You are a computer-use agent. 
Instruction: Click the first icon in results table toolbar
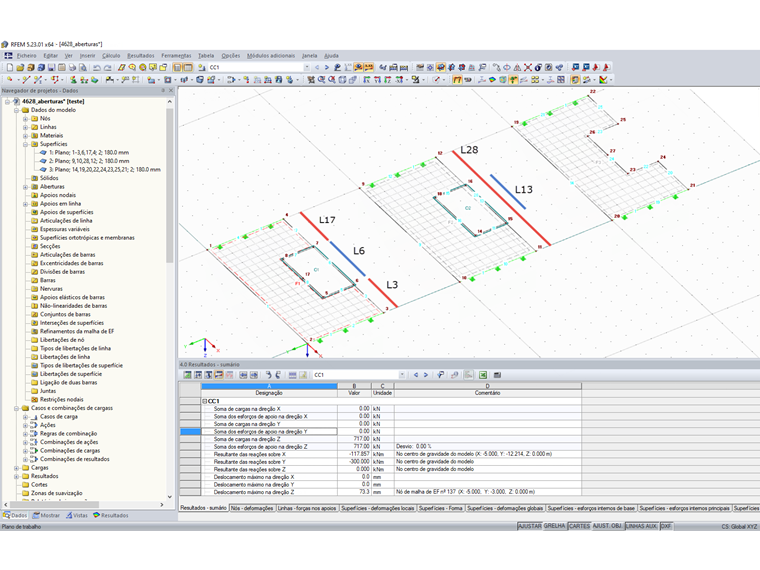click(x=187, y=375)
